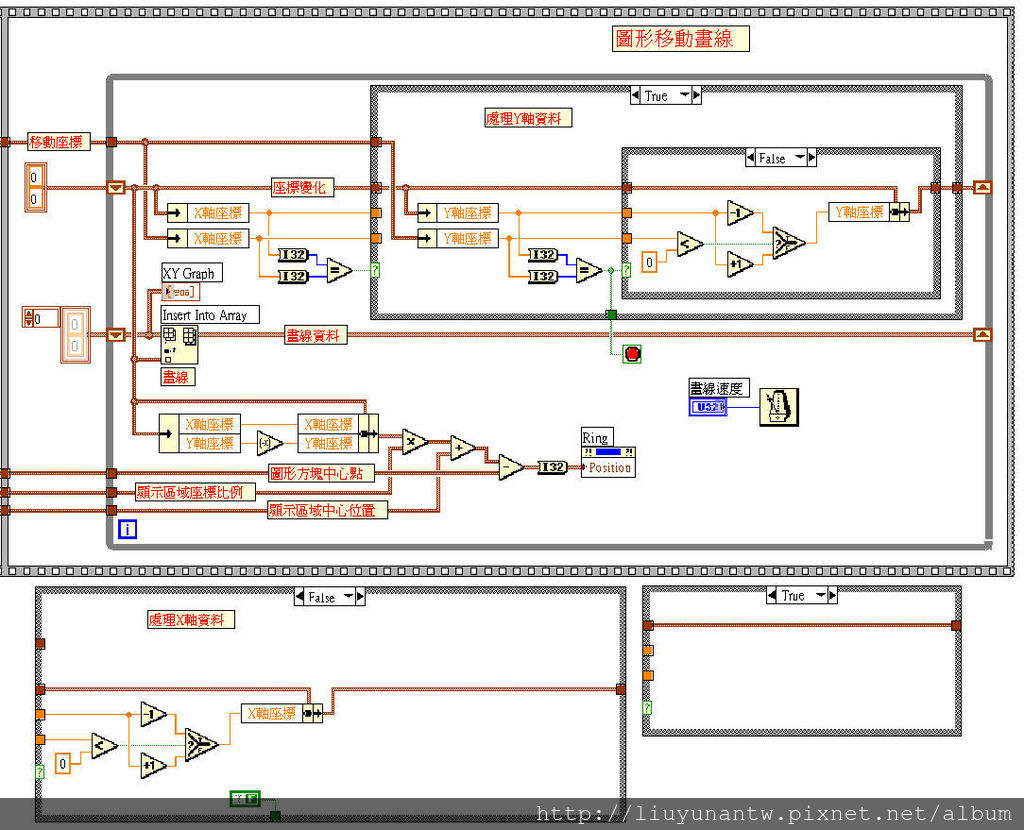Select the 顯示區域中心位置 label
This screenshot has width=1024, height=830.
[x=327, y=511]
